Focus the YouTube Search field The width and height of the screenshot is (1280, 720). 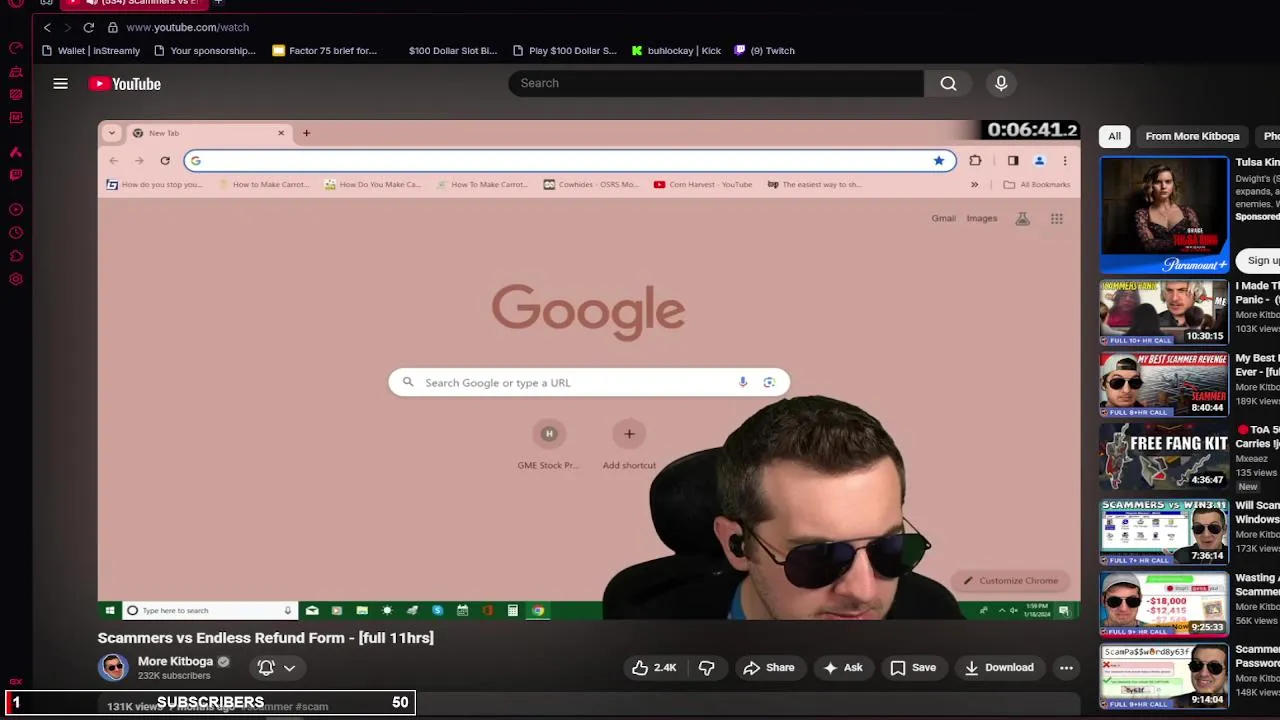tap(716, 83)
